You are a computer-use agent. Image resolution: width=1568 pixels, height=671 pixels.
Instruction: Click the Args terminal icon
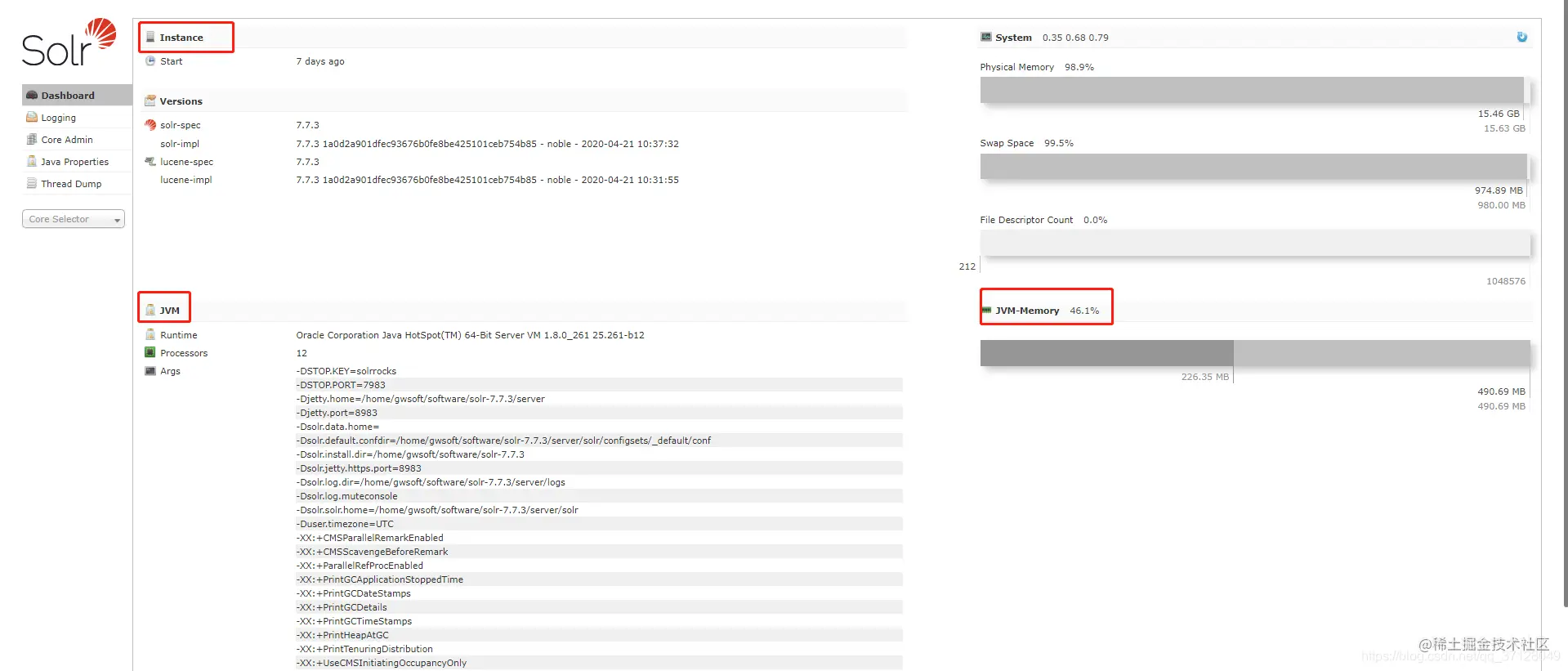[x=150, y=370]
